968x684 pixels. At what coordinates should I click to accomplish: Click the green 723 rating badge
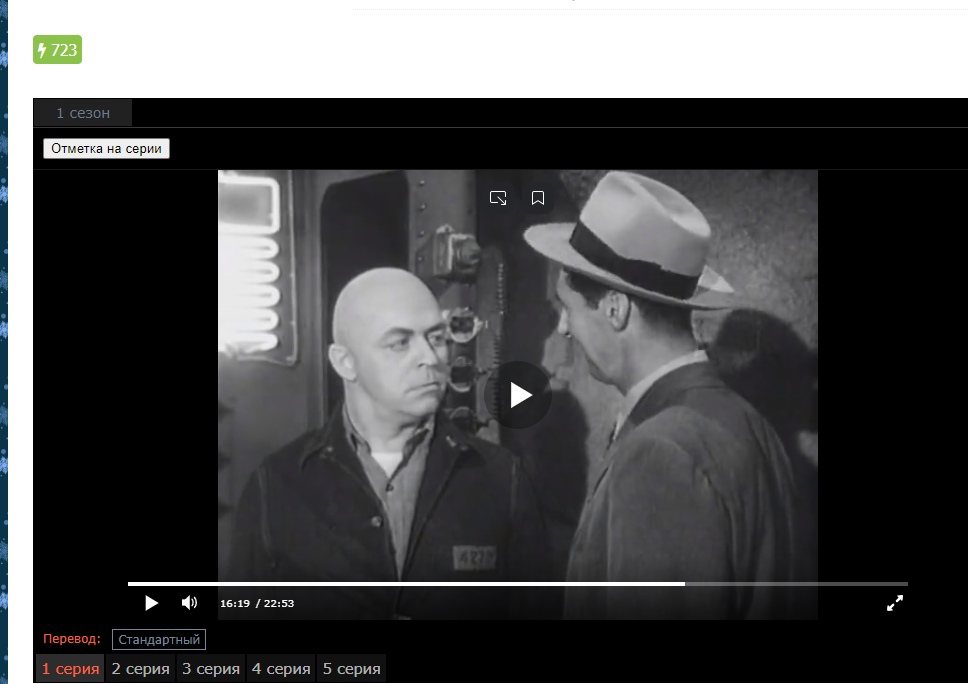point(57,50)
